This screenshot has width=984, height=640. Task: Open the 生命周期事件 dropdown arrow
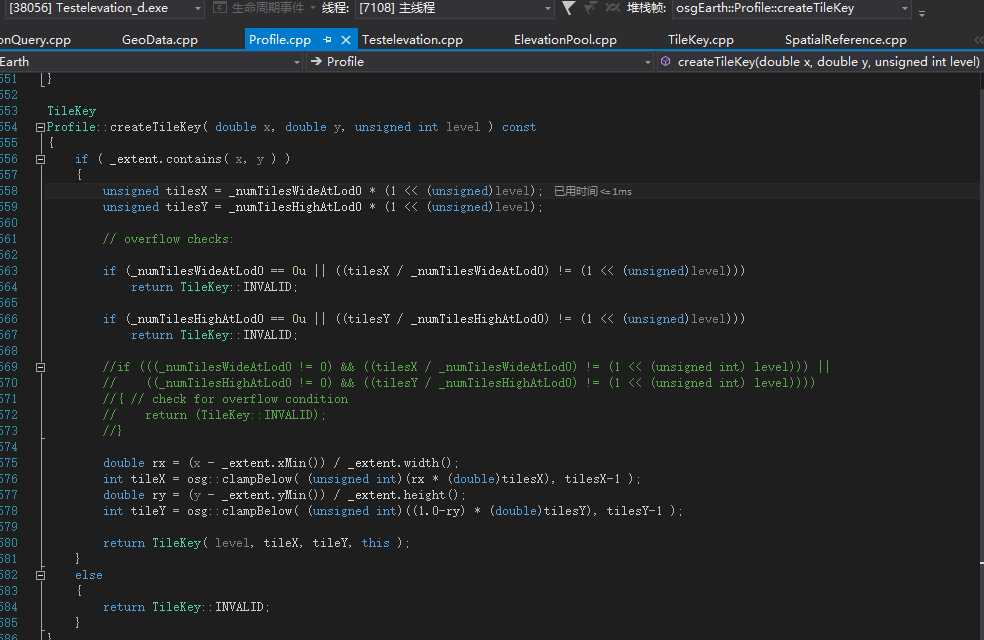pyautogui.click(x=313, y=8)
